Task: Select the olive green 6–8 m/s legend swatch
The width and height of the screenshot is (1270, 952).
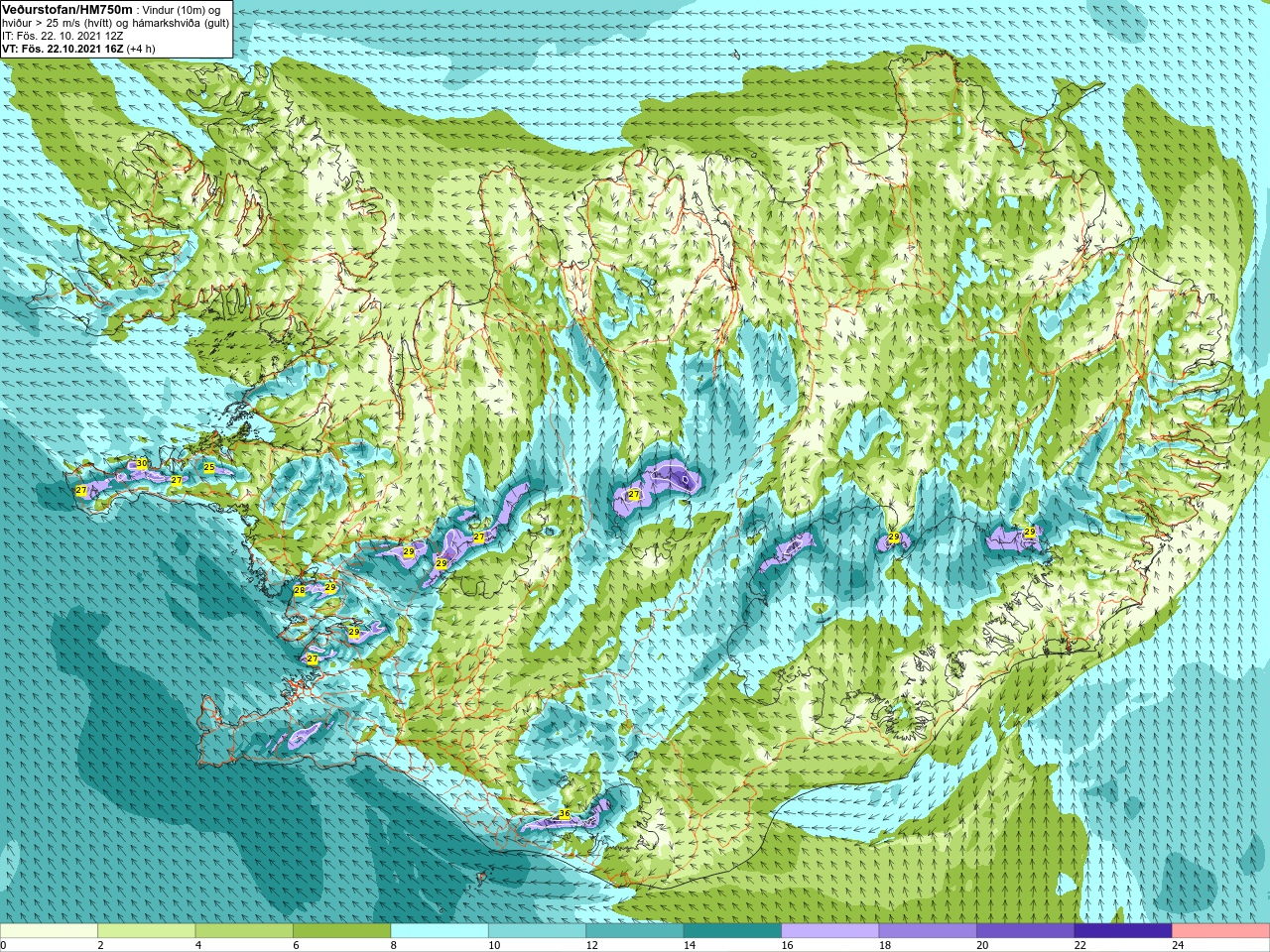Action: coord(341,931)
